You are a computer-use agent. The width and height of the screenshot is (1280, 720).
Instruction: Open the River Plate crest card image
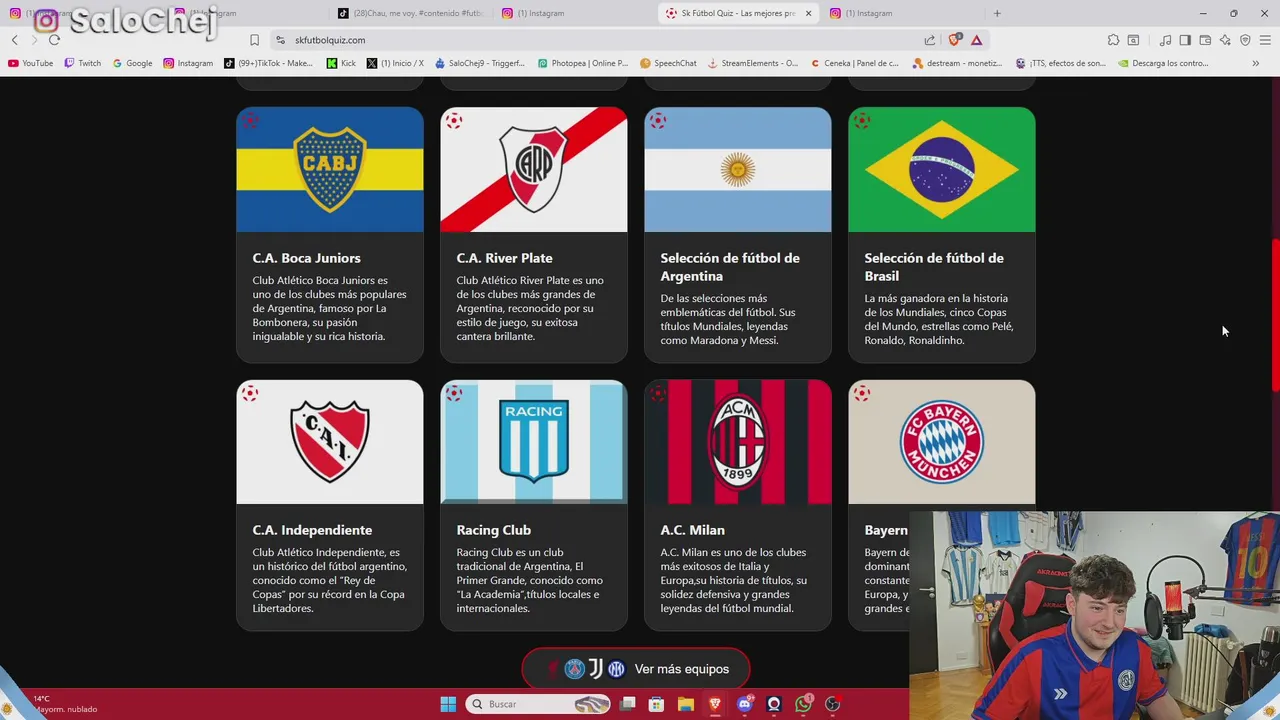coord(534,170)
